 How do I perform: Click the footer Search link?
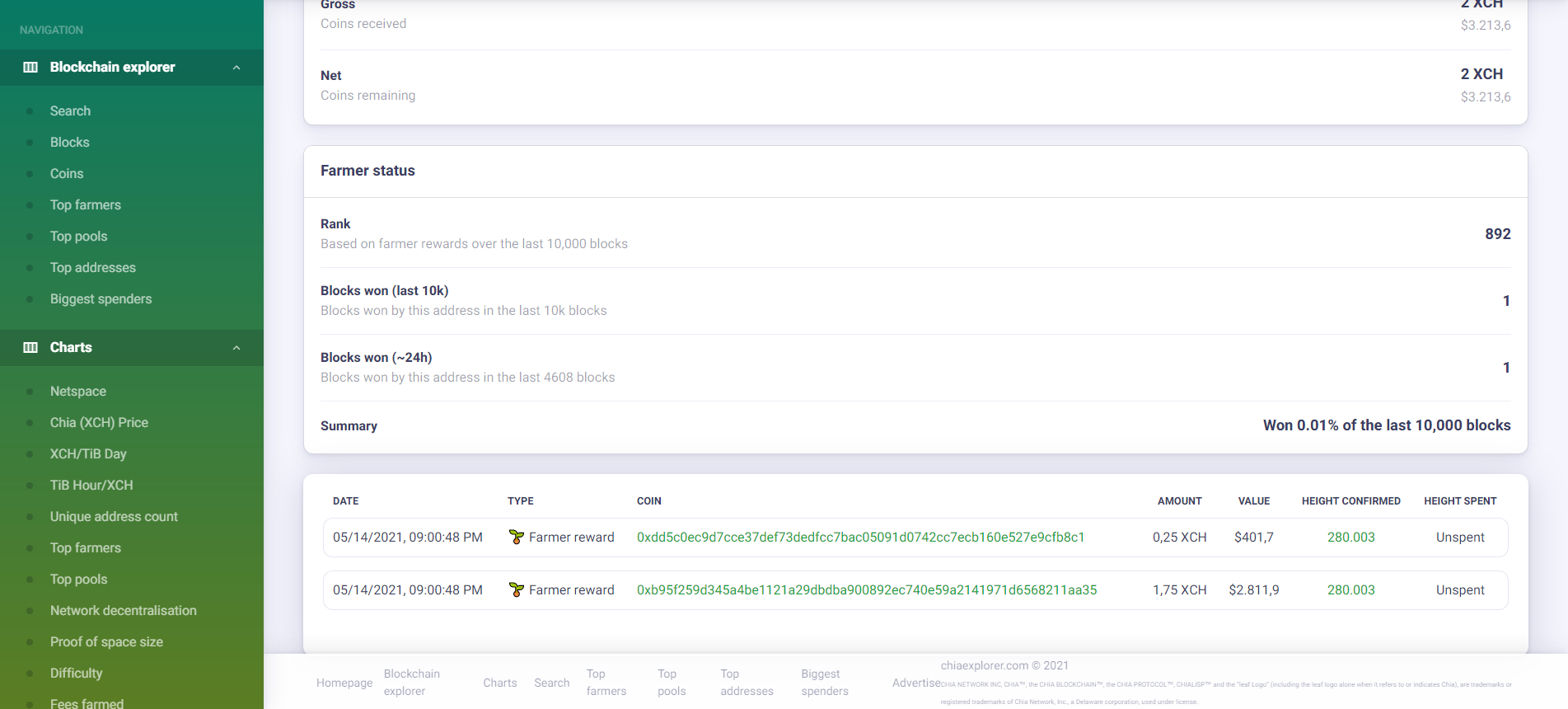pos(552,683)
